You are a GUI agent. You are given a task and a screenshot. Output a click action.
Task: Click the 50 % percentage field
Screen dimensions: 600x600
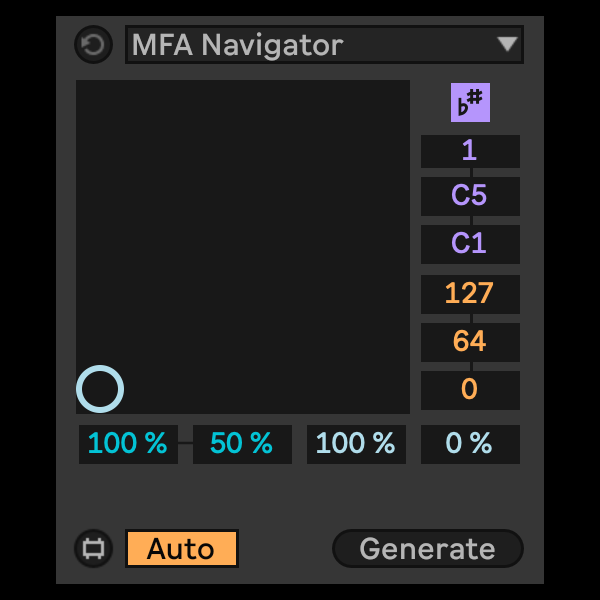click(x=242, y=444)
